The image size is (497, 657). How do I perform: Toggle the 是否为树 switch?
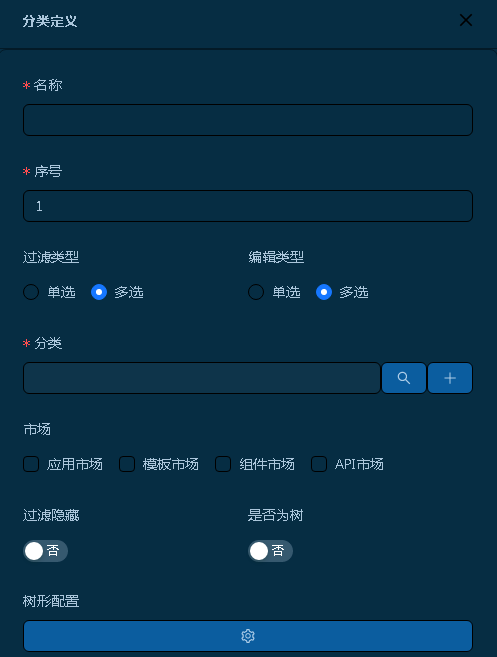(270, 551)
